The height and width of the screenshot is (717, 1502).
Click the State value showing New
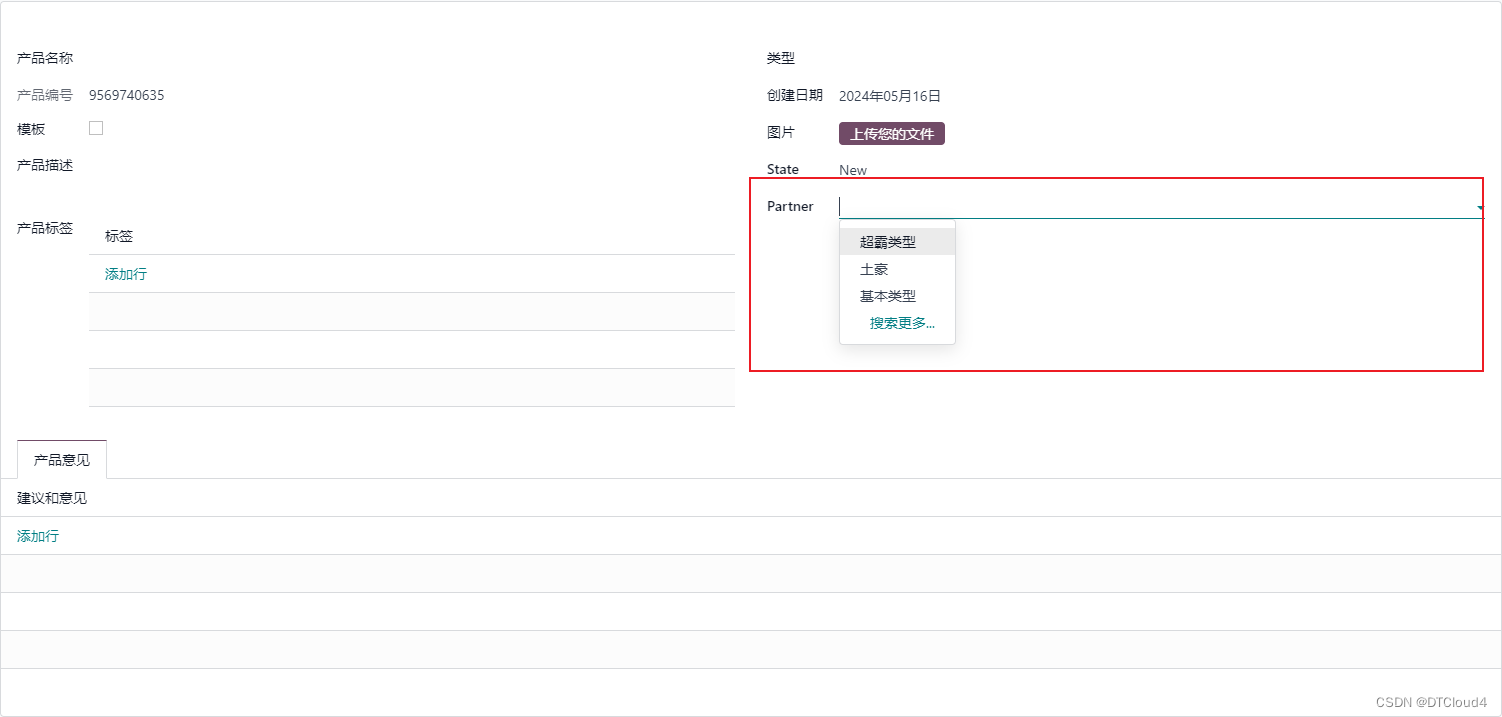(x=852, y=169)
